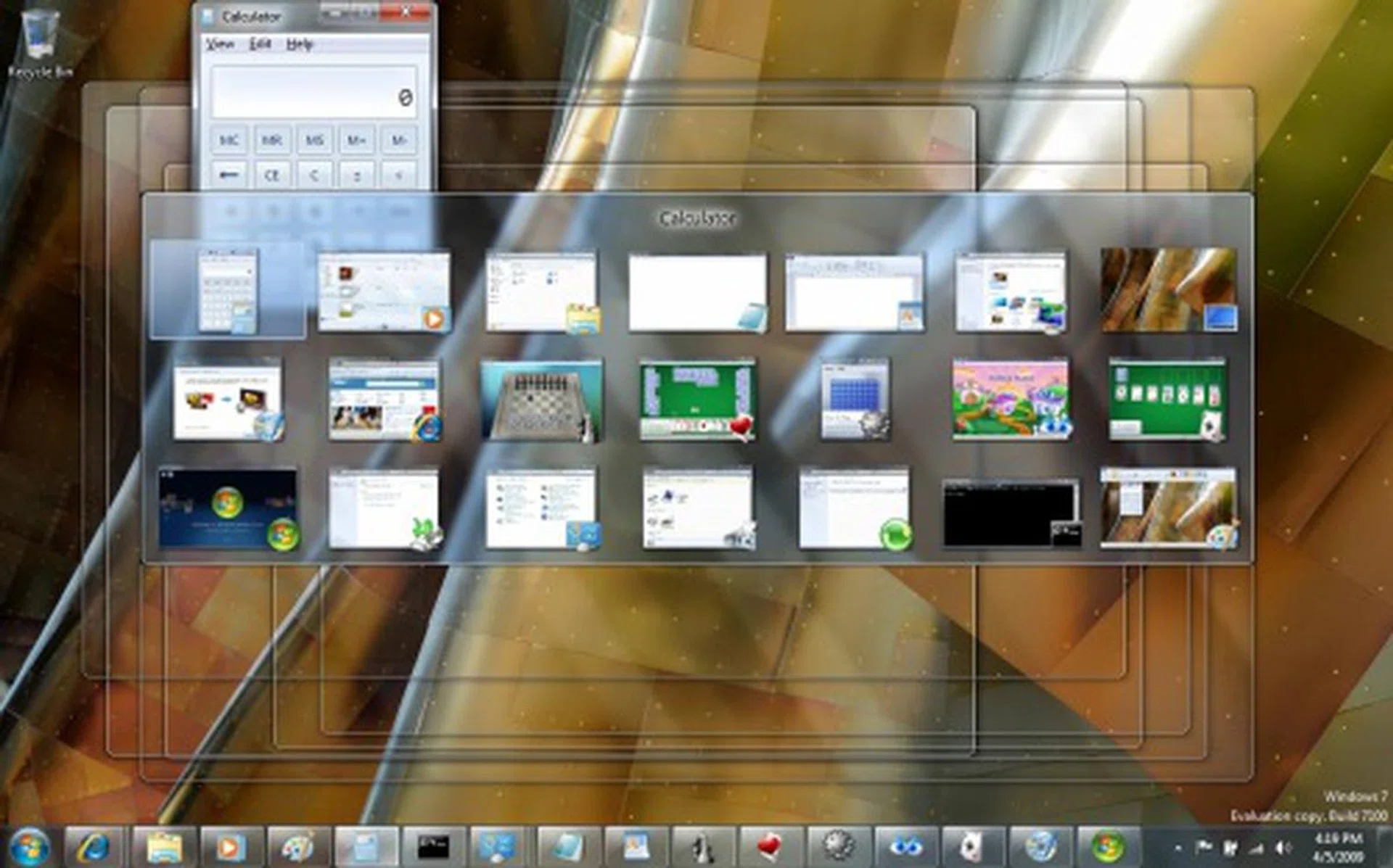This screenshot has width=1393, height=868.
Task: Select the Purble Place switcher thumbnail
Action: click(x=1011, y=400)
